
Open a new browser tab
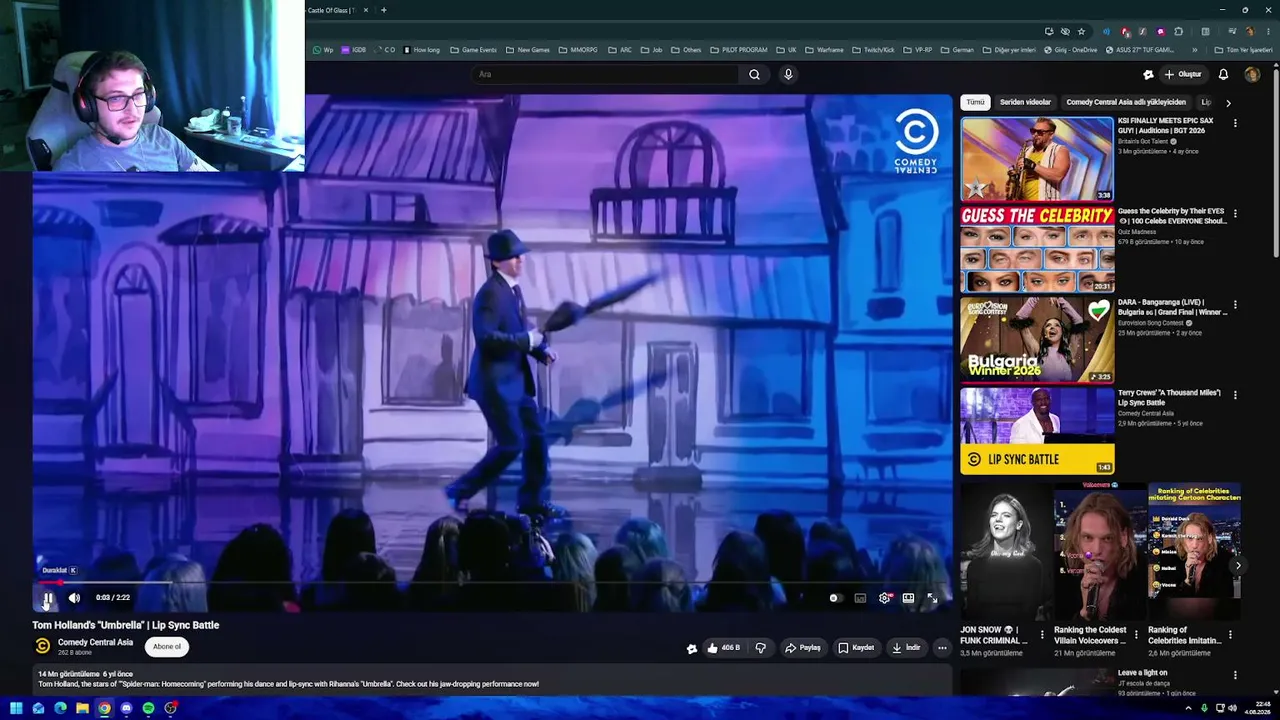pyautogui.click(x=384, y=10)
